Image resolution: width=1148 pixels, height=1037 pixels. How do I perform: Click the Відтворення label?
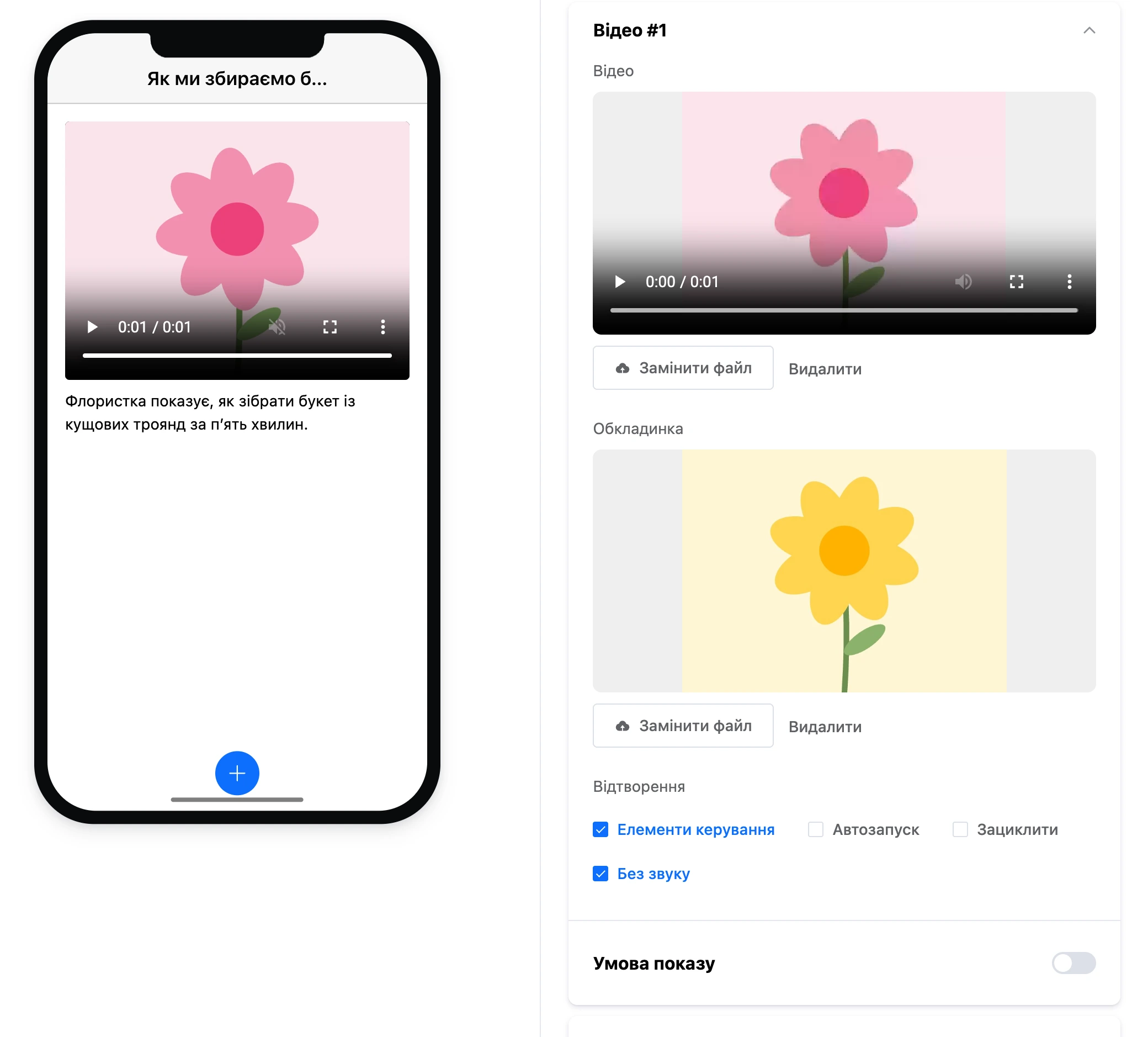click(639, 787)
